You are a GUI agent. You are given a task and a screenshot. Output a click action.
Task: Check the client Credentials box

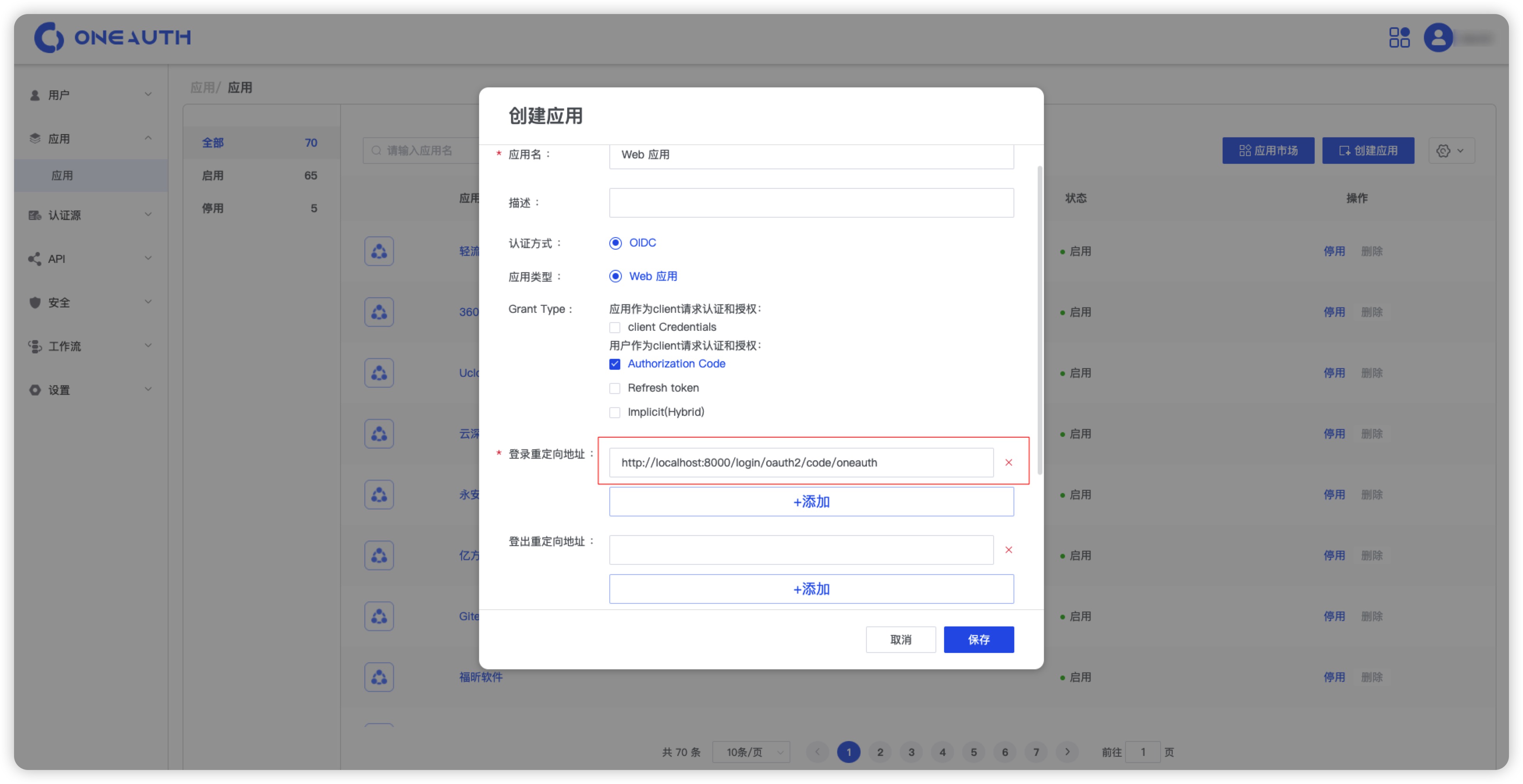615,328
